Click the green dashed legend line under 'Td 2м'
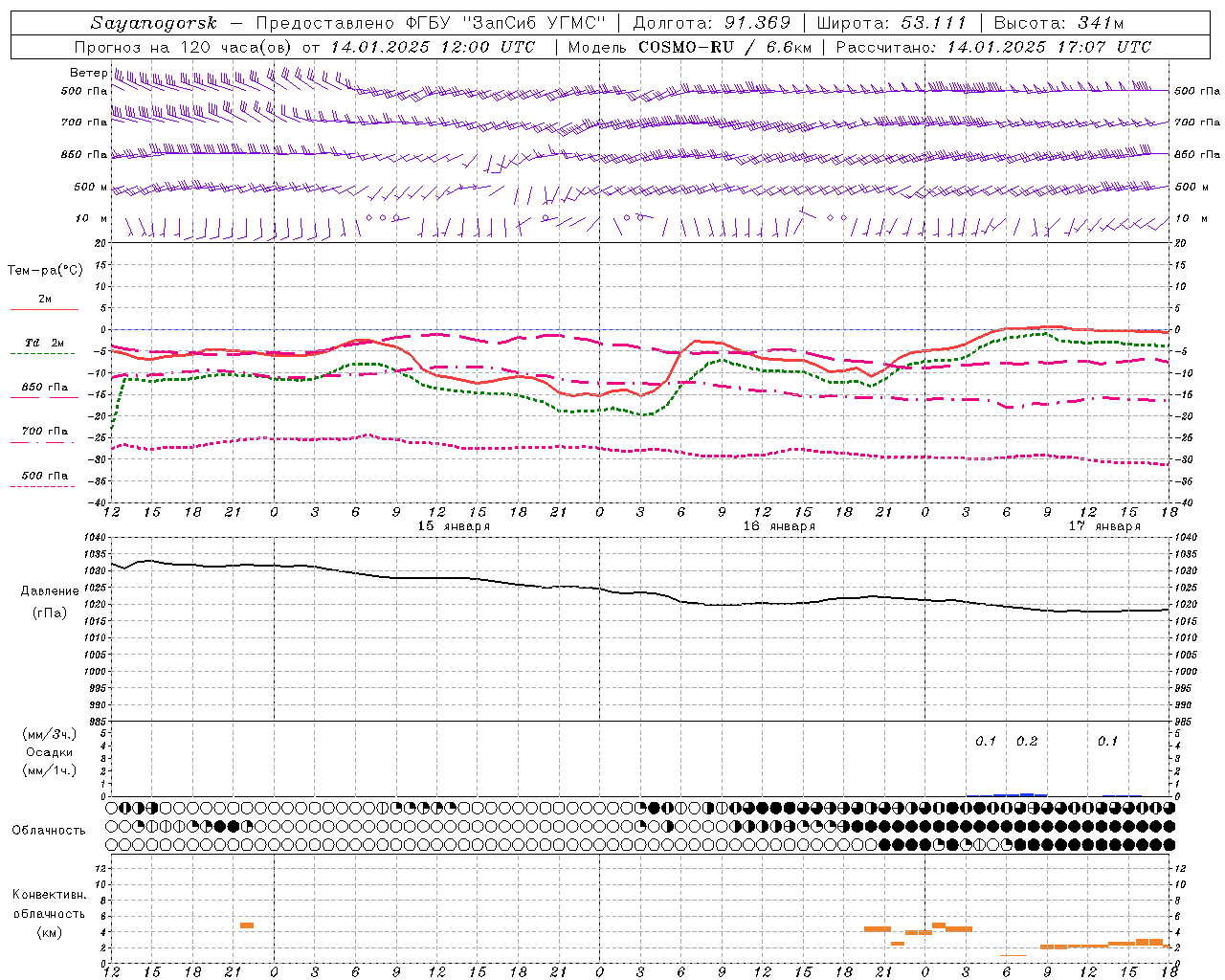This screenshot has width=1225, height=980. pos(44,354)
